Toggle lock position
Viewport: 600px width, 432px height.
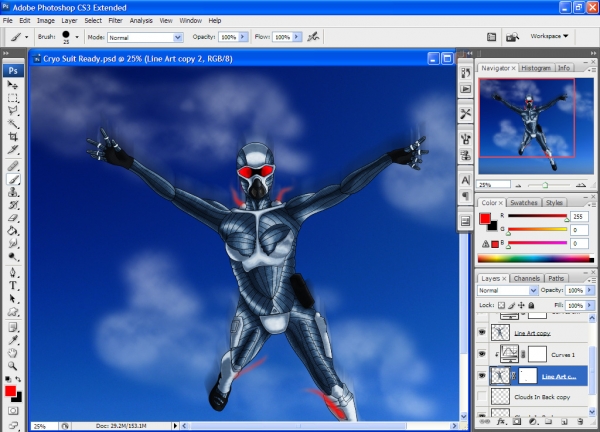(x=521, y=305)
